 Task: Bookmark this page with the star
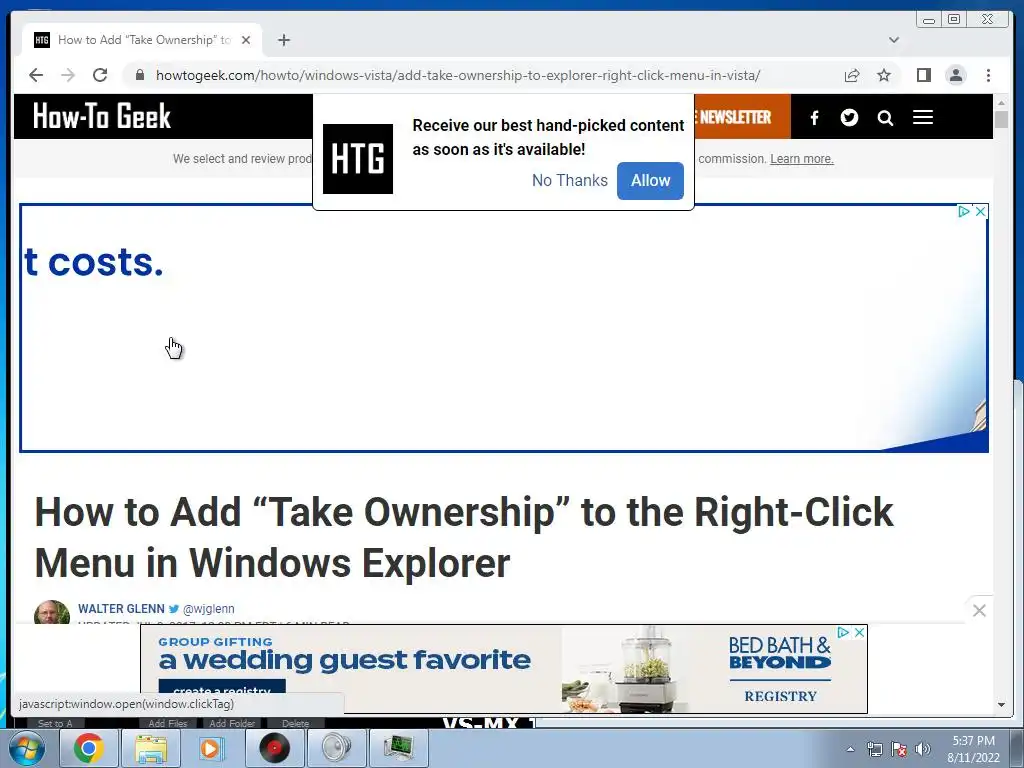coord(884,75)
